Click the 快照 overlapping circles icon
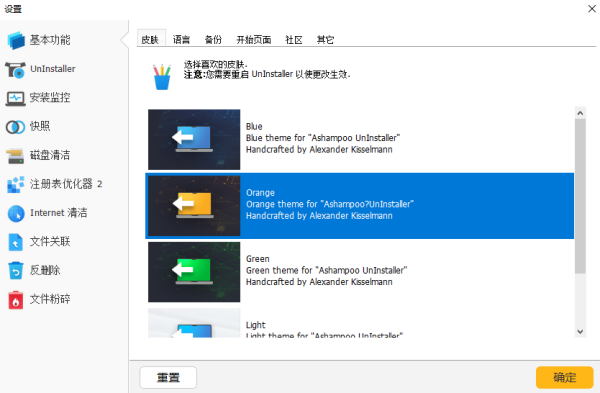Screen dimensions: 600x393 click(x=15, y=127)
